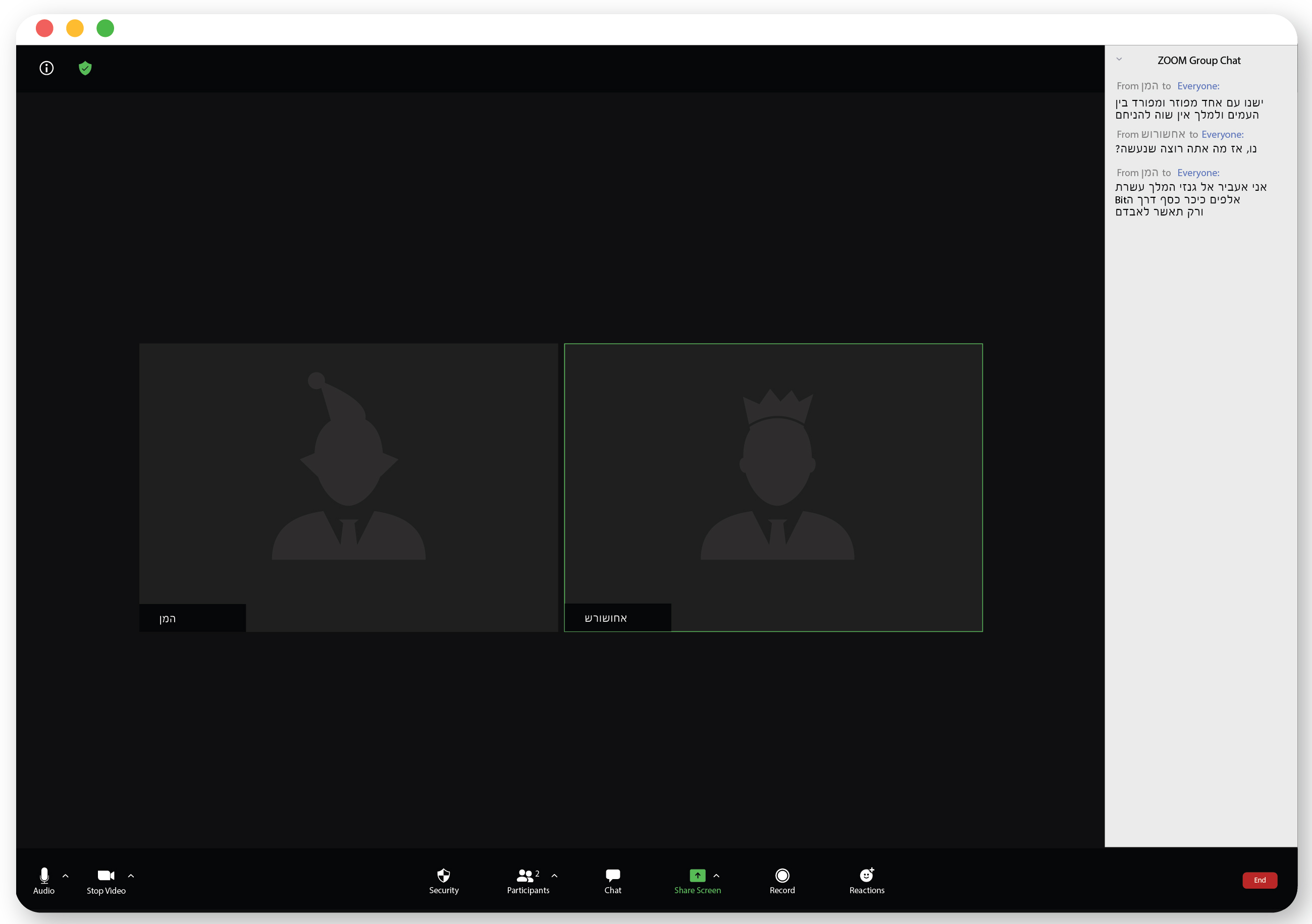Click the green encryption shield icon
Screen dimensions: 1312x924
[85, 69]
